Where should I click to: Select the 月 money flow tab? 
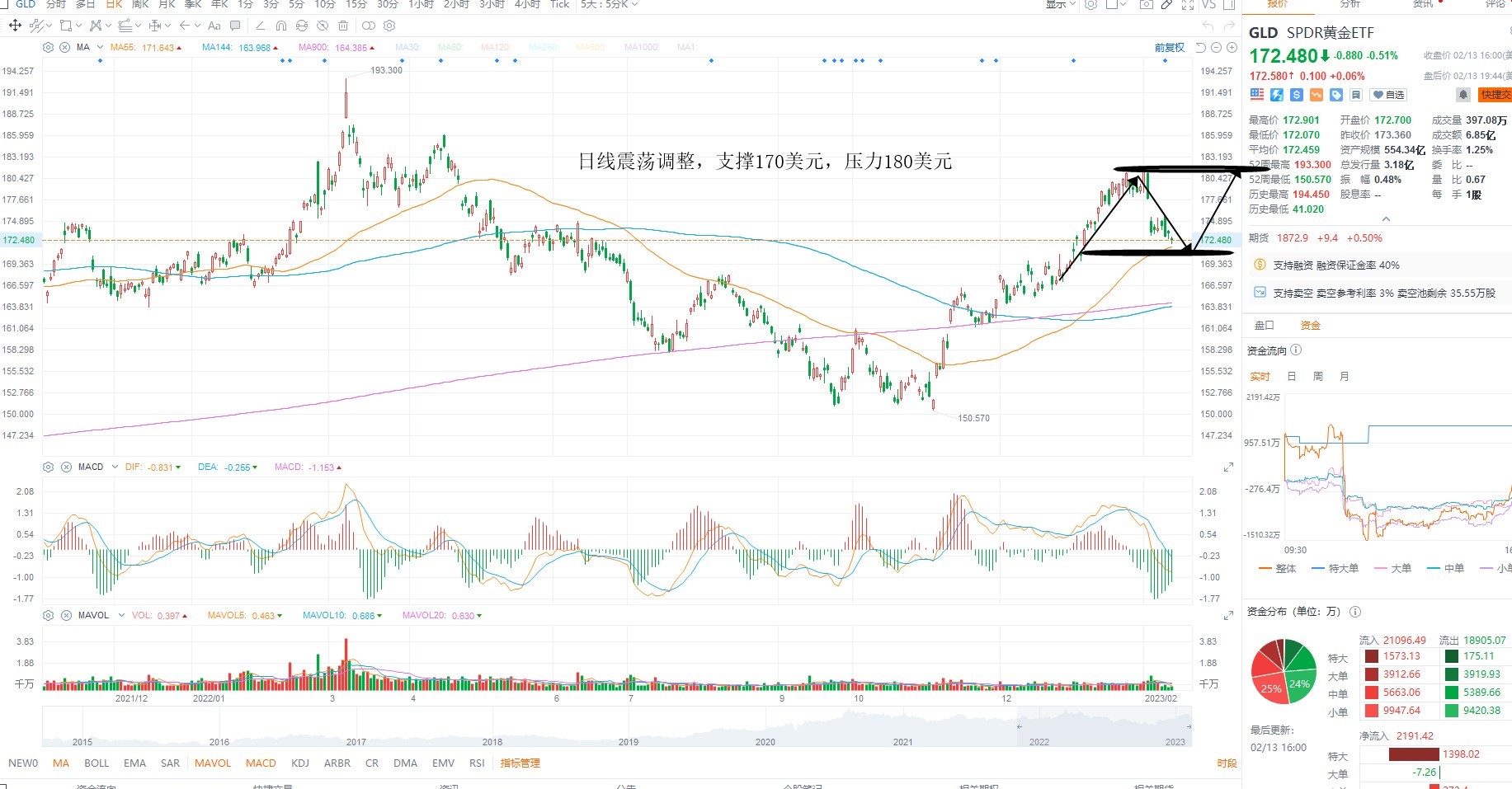click(1344, 376)
